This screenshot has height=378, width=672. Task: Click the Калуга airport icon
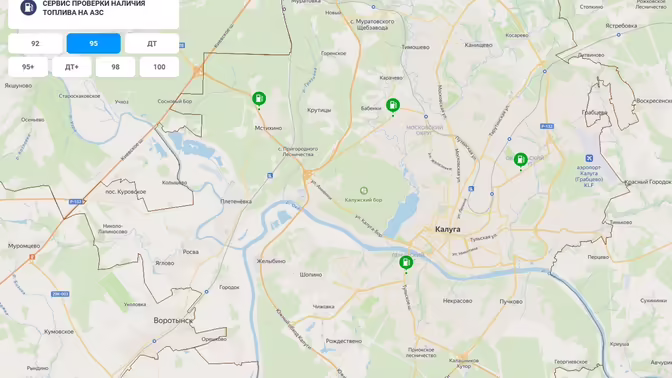589,159
